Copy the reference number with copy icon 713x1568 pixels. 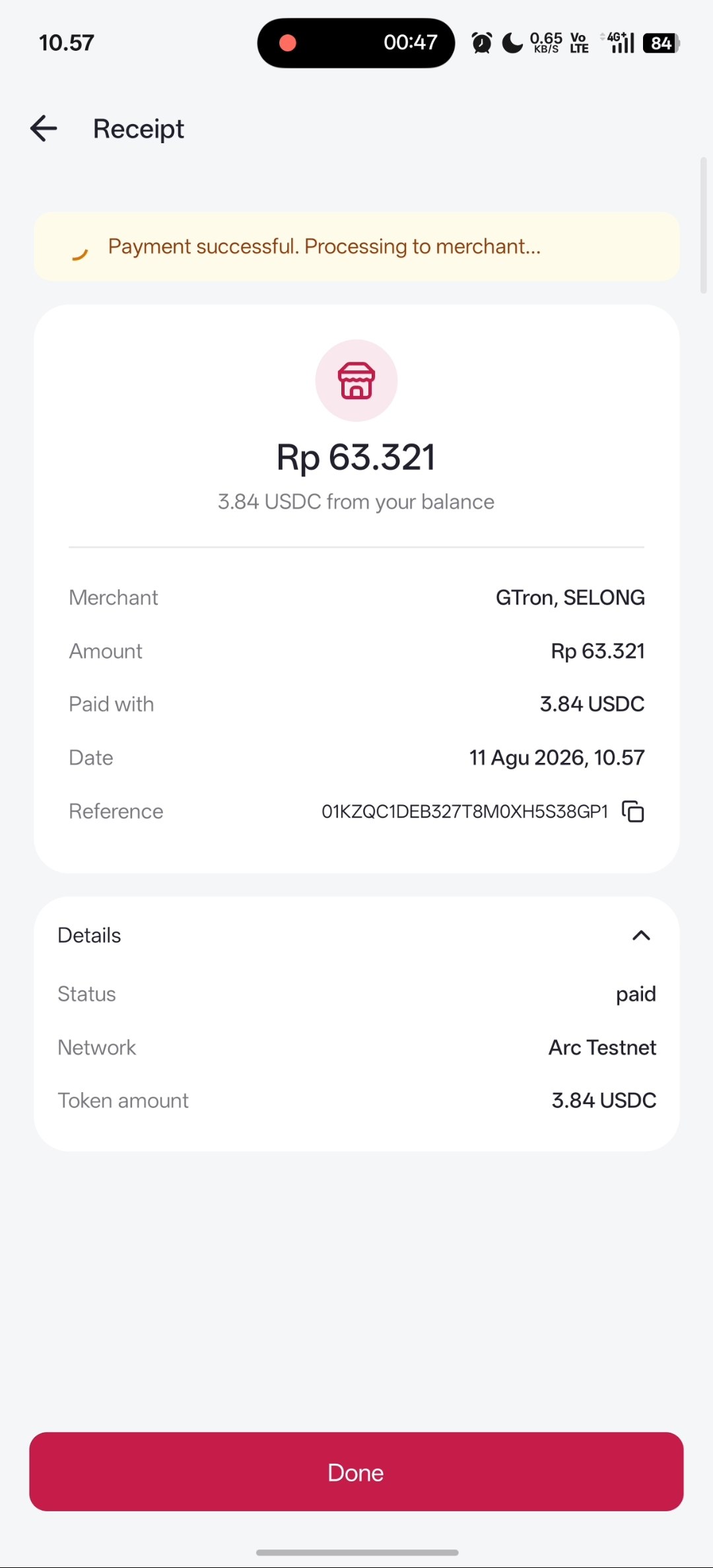(633, 811)
